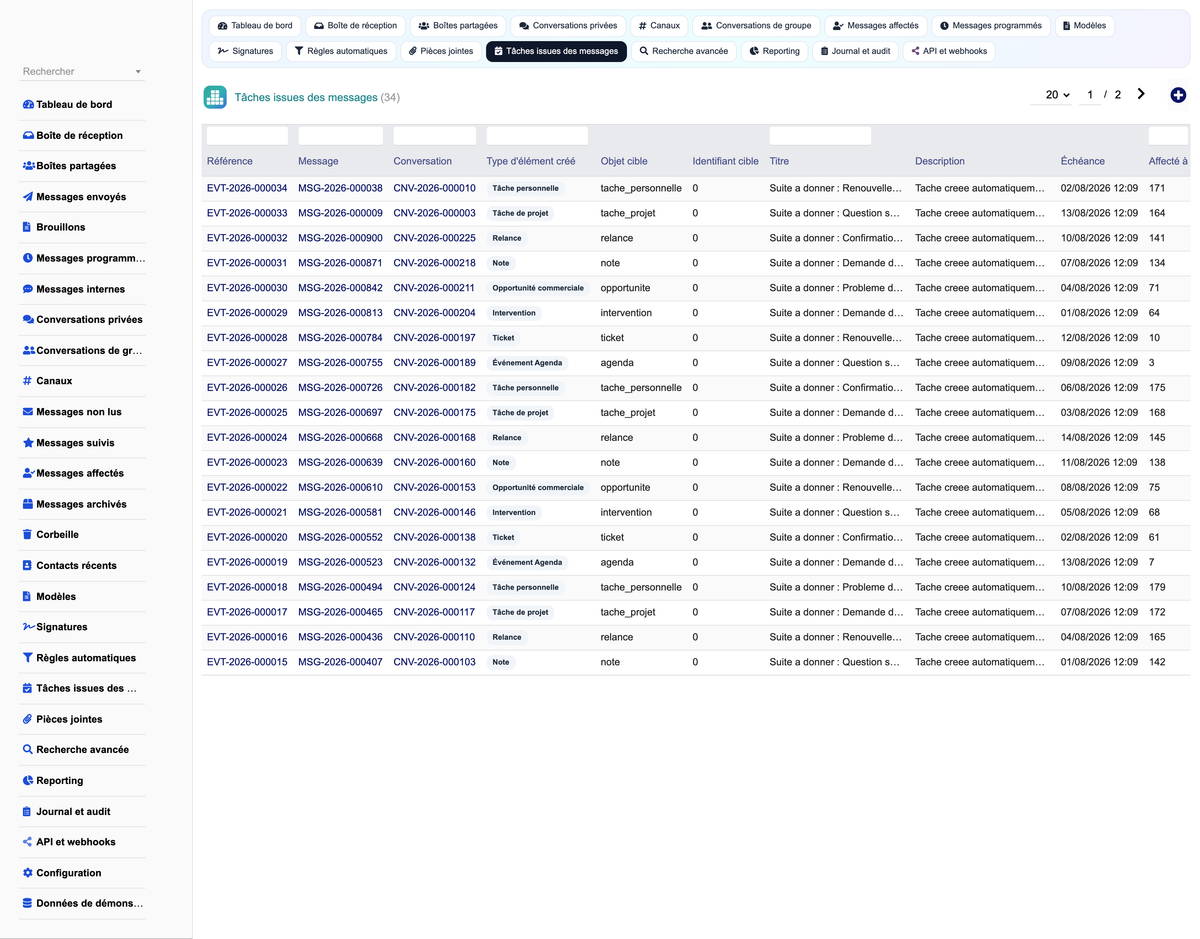
Task: Click the Opportunité commerciale badge for EVT-2026-000030
Action: (x=538, y=288)
